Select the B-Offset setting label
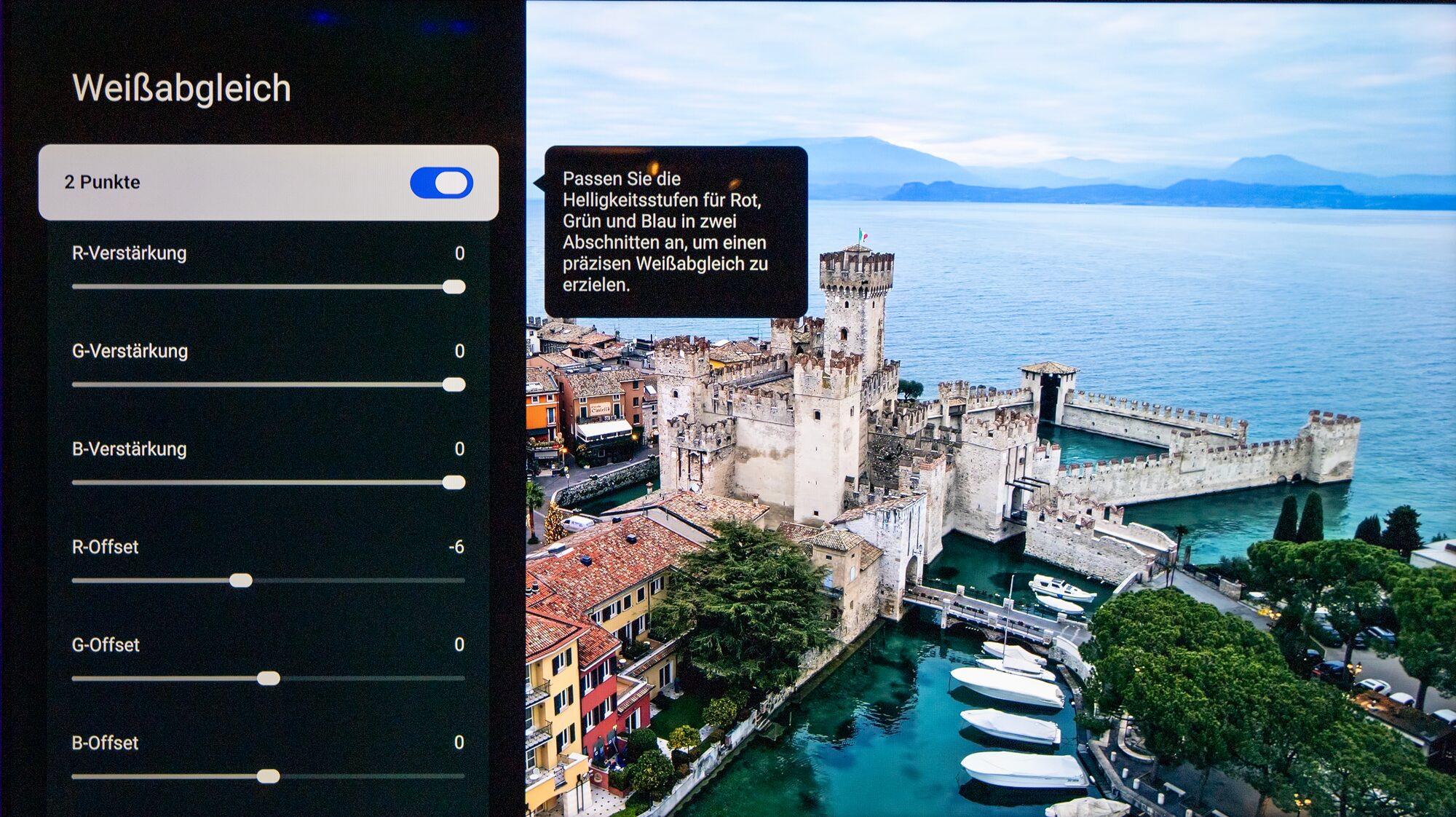The width and height of the screenshot is (1456, 817). [x=105, y=743]
